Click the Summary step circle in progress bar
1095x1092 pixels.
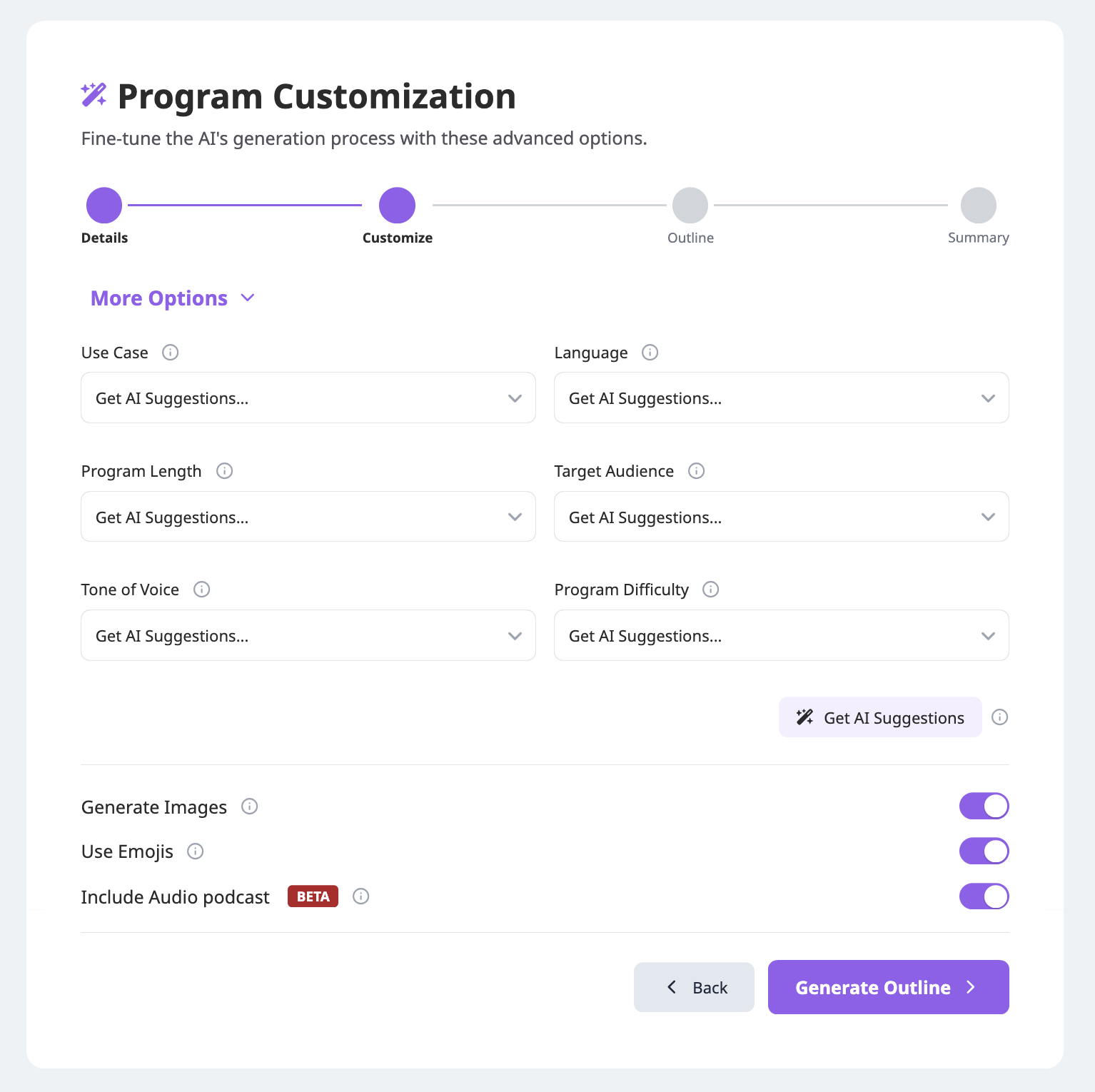pos(979,206)
